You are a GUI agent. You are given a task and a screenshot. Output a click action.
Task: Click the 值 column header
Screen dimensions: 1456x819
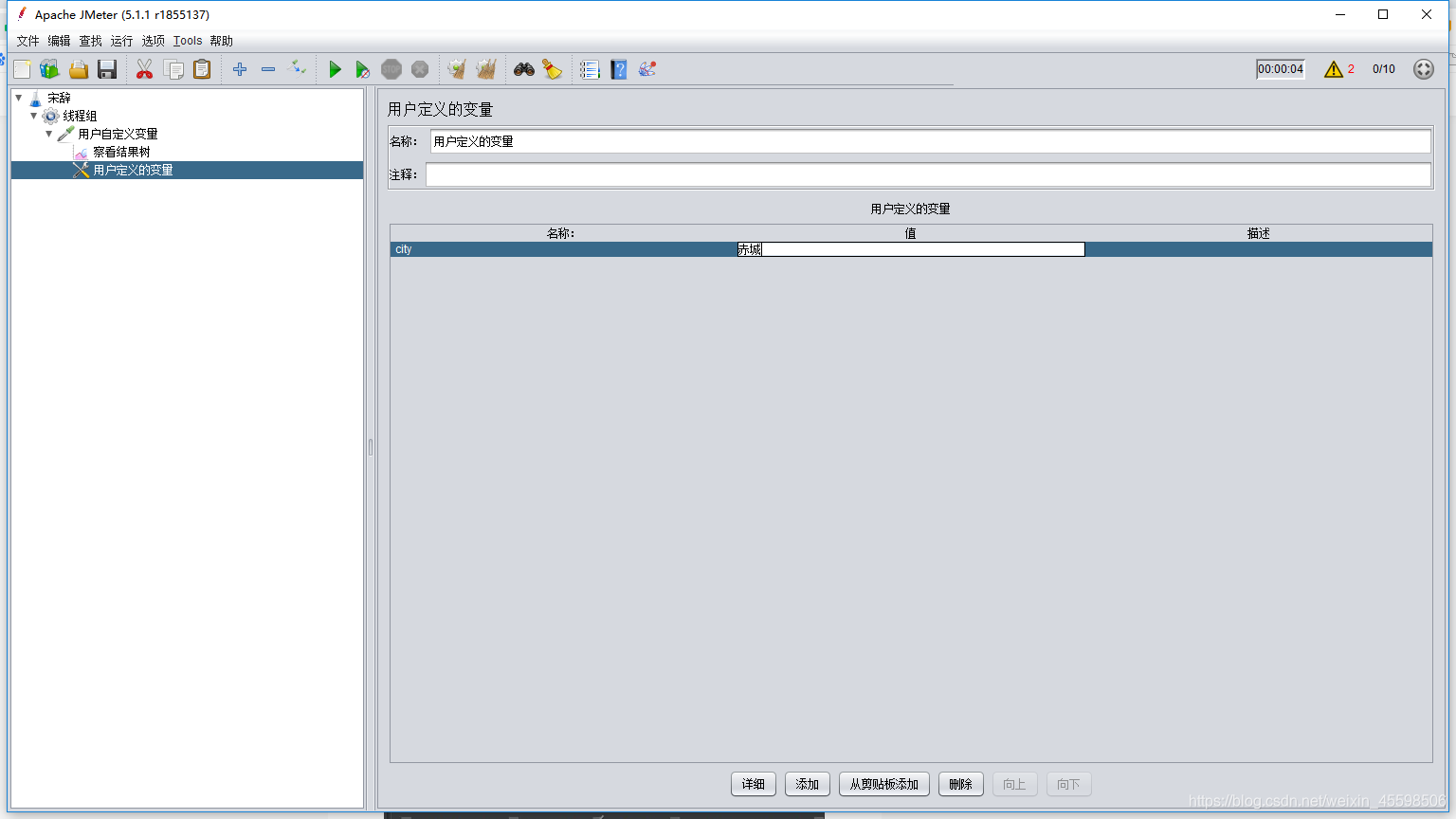pyautogui.click(x=911, y=233)
